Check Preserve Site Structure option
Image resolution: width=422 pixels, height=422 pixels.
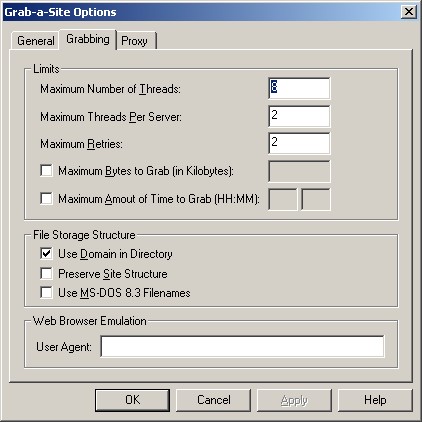pos(46,273)
